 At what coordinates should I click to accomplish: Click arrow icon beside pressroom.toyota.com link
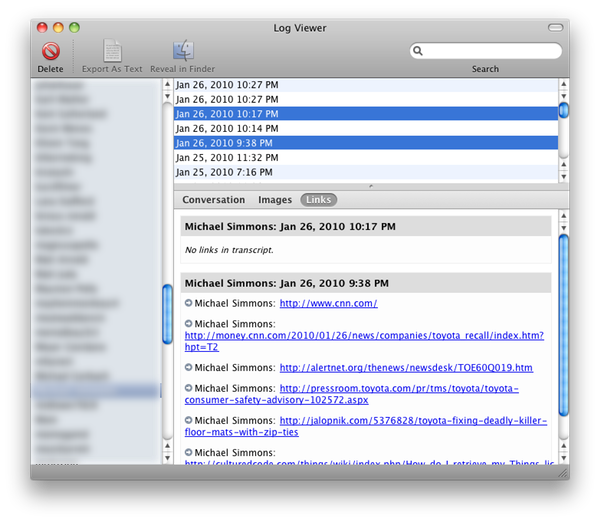point(189,388)
